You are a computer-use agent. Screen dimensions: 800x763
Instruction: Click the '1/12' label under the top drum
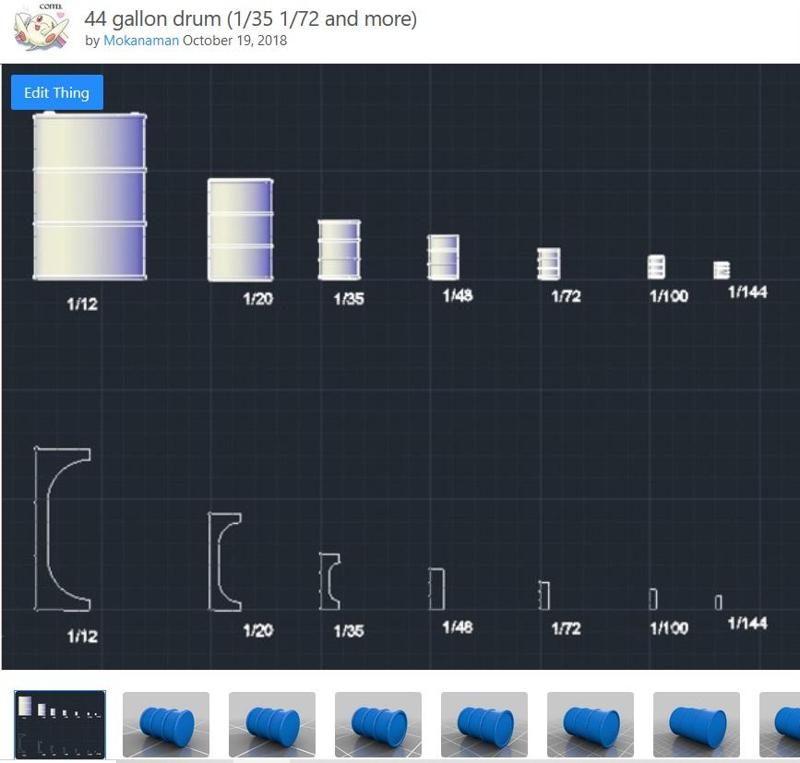pos(82,304)
